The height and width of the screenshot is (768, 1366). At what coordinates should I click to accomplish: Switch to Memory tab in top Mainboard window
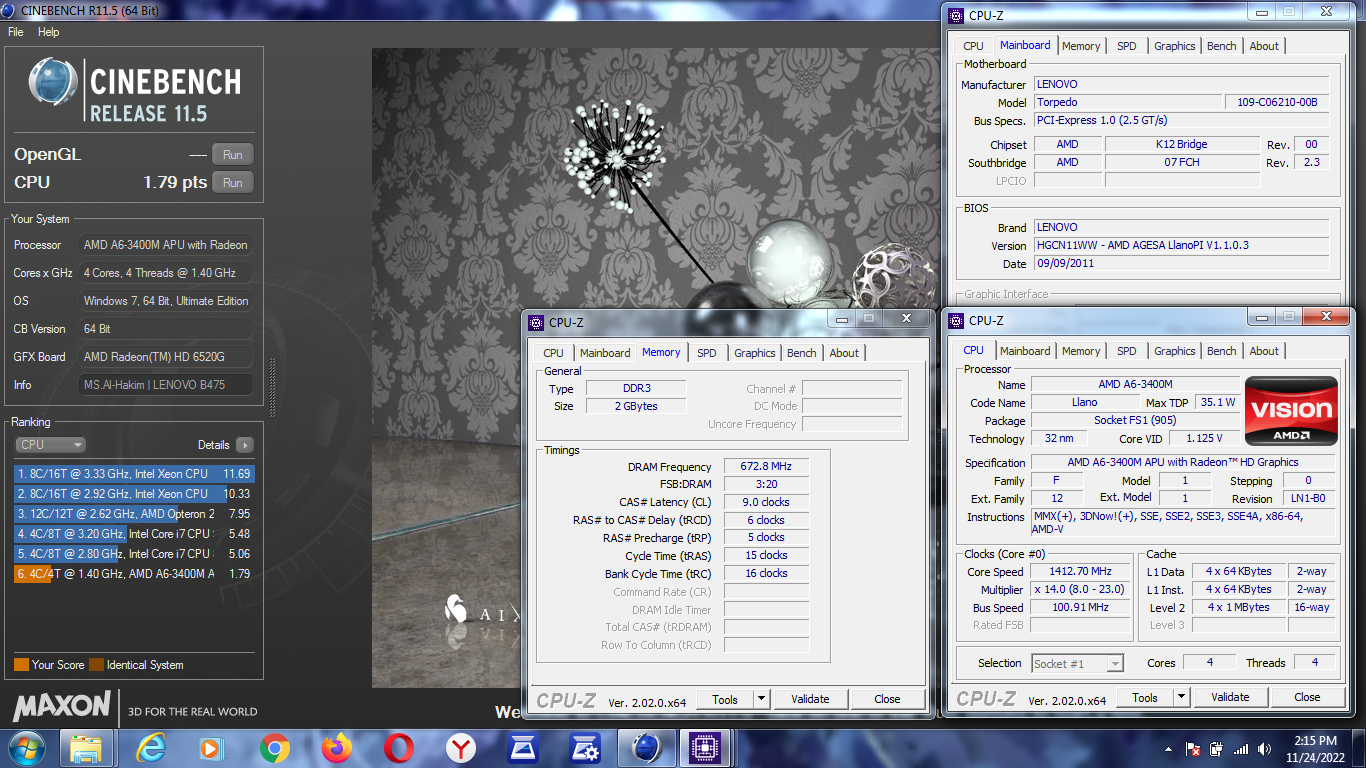[x=1081, y=46]
